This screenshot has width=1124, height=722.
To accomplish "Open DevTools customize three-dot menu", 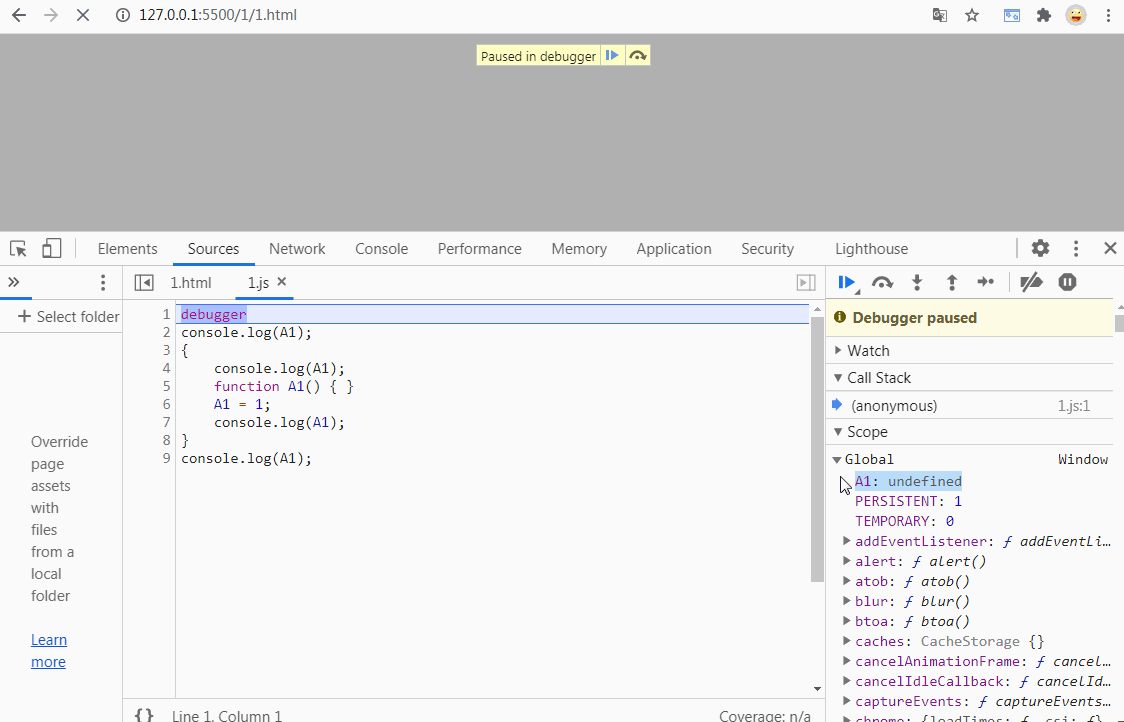I will pyautogui.click(x=1076, y=248).
